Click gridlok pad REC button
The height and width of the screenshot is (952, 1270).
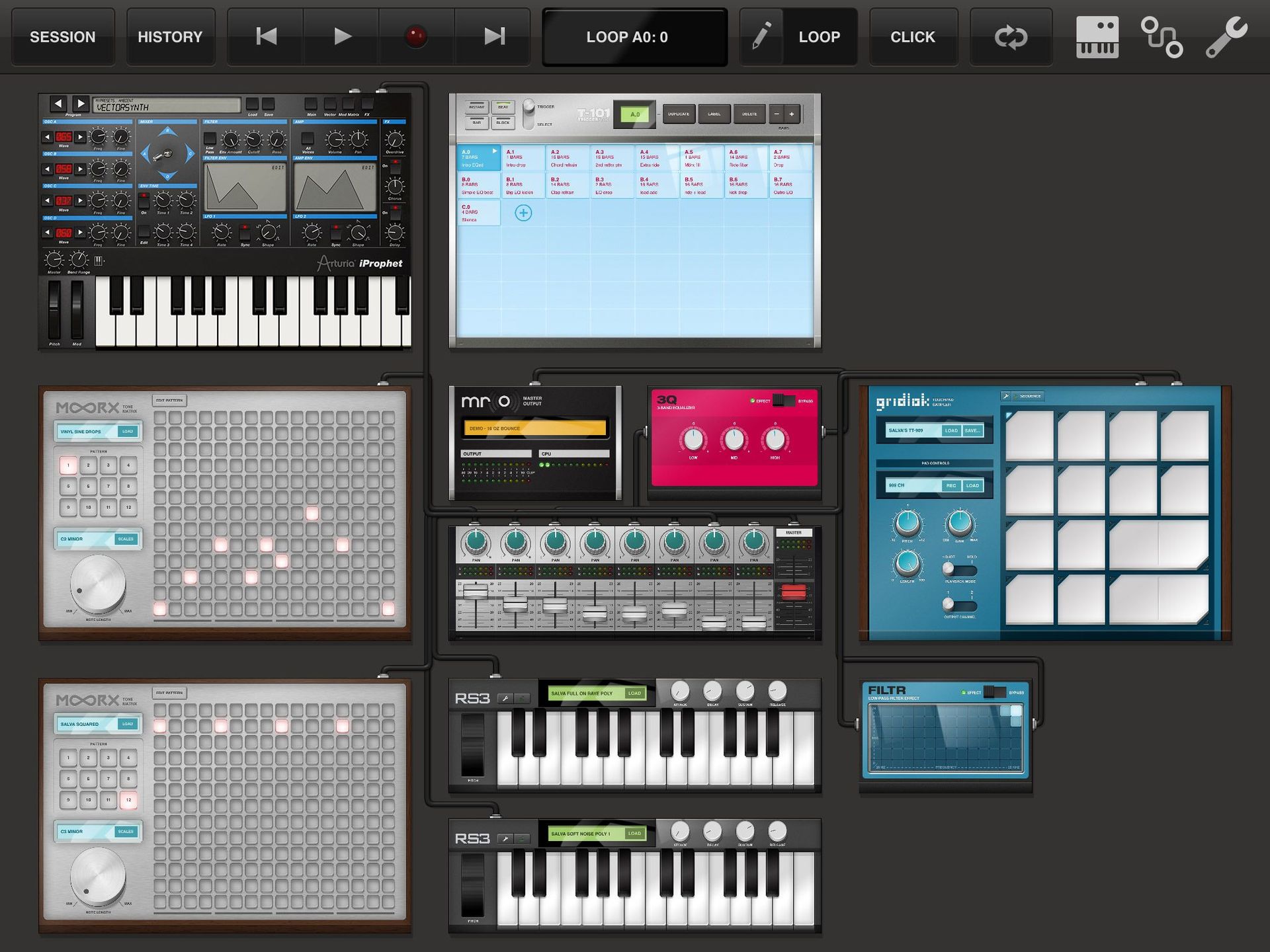(x=951, y=485)
